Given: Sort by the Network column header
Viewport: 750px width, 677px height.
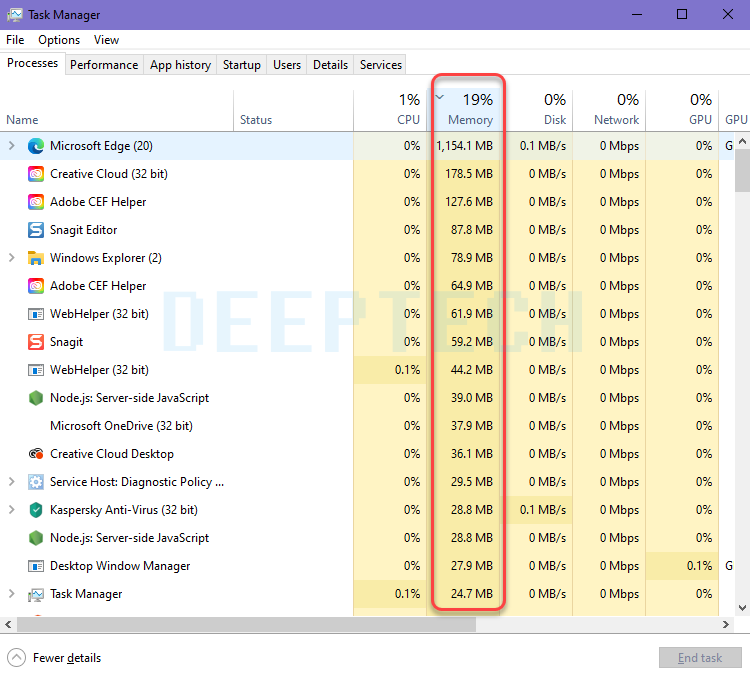Looking at the screenshot, I should point(609,111).
